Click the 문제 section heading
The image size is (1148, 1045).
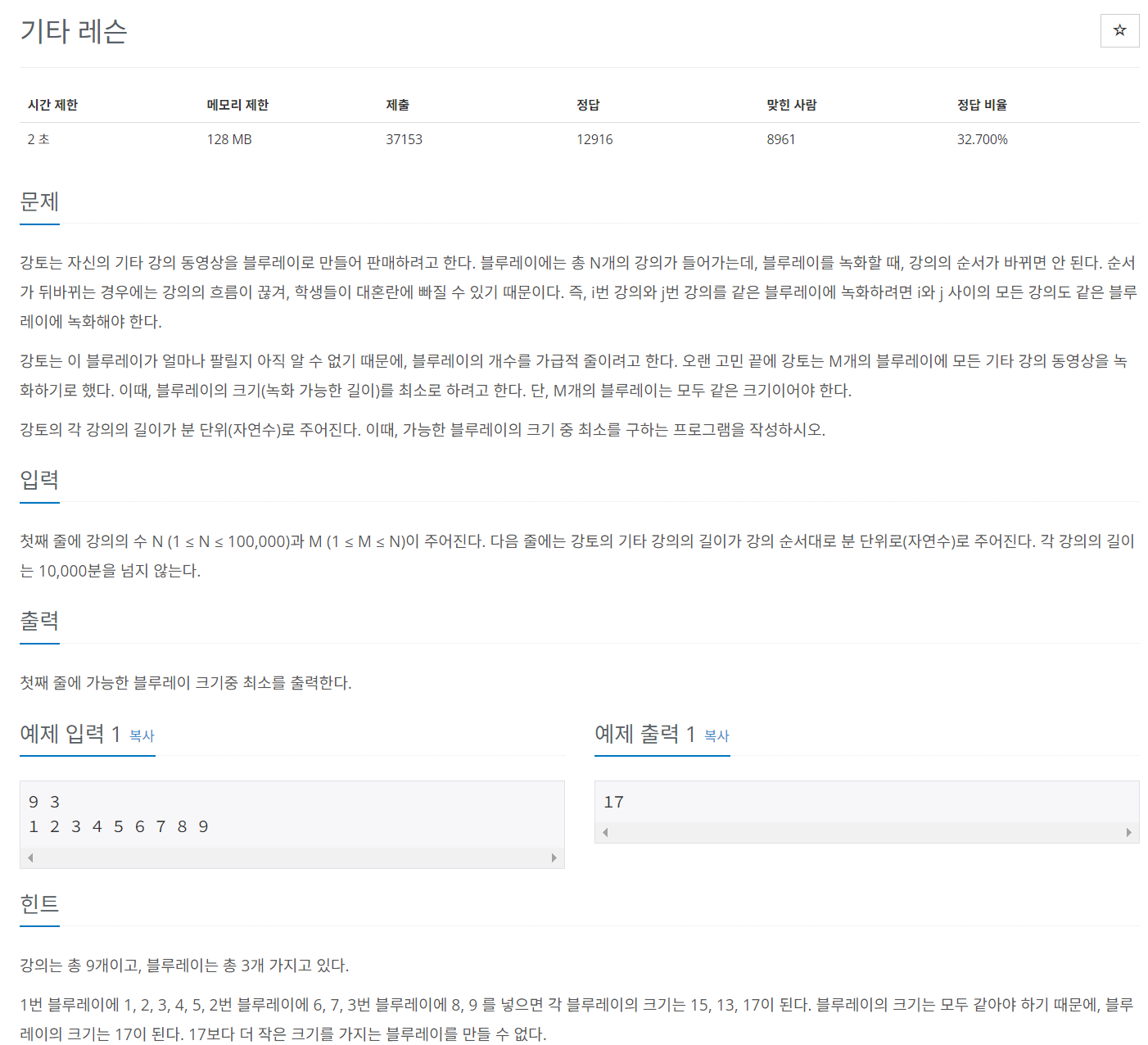pos(39,201)
